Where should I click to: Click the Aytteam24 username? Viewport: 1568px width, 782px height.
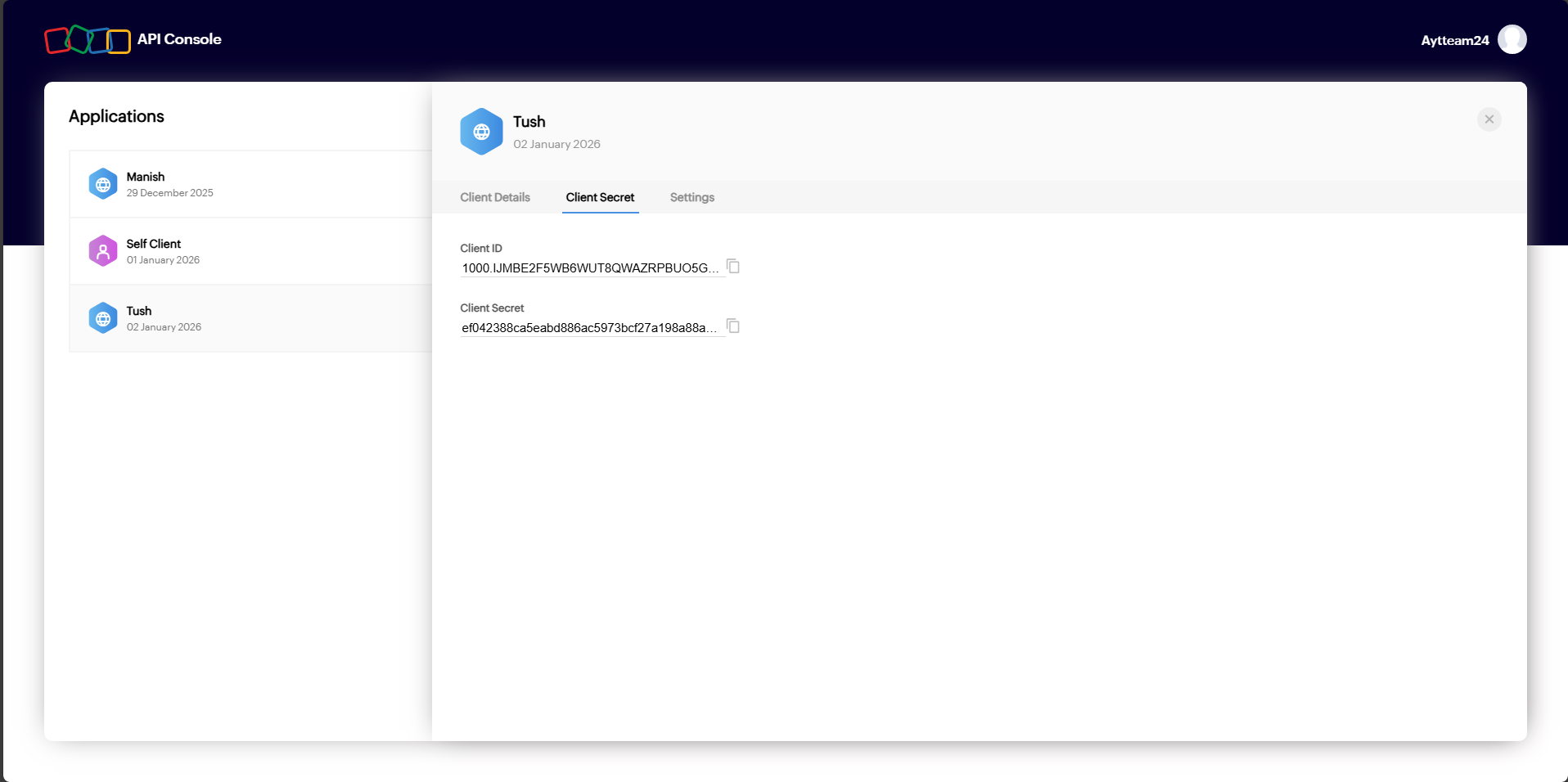click(x=1454, y=40)
